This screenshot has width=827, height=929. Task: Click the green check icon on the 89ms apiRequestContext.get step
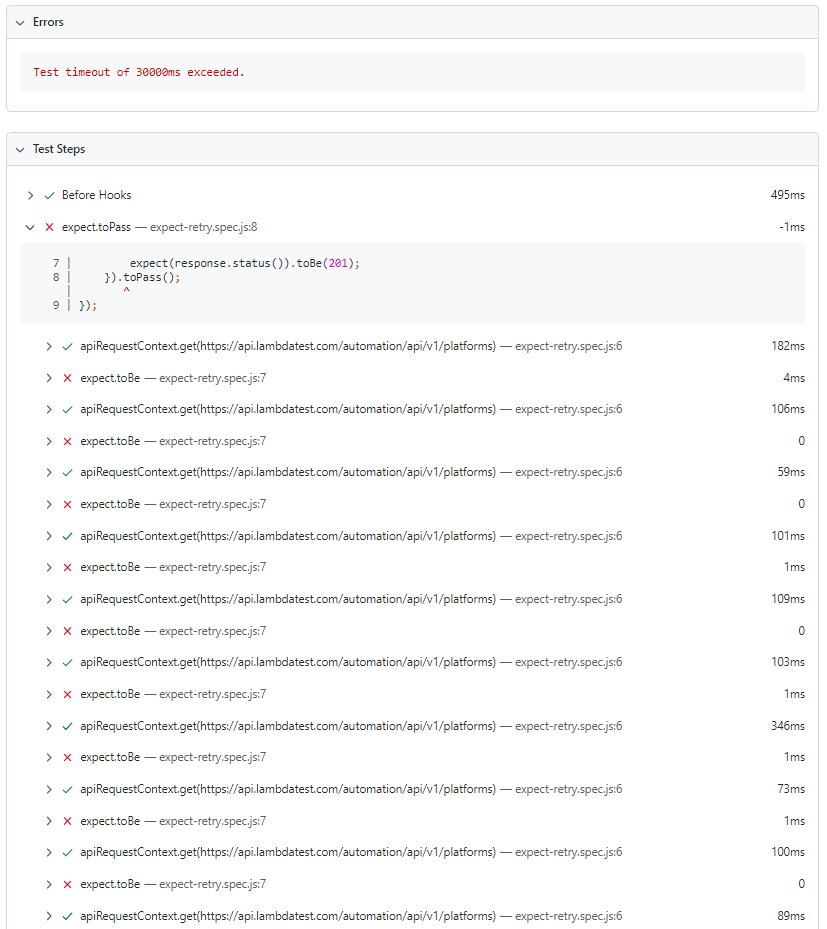[67, 916]
